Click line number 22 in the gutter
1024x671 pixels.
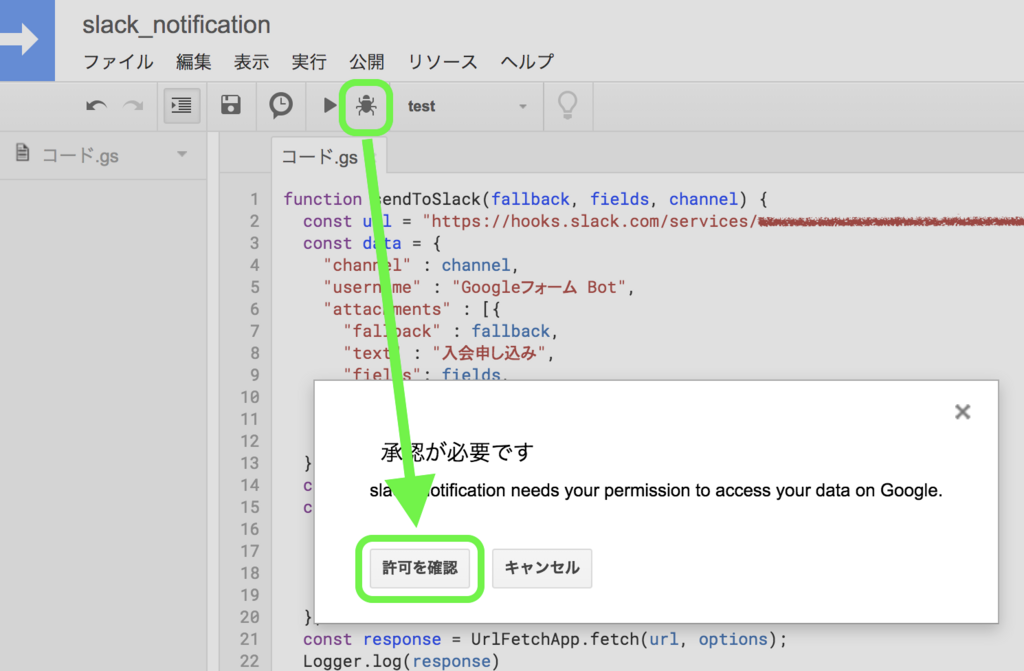point(249,661)
